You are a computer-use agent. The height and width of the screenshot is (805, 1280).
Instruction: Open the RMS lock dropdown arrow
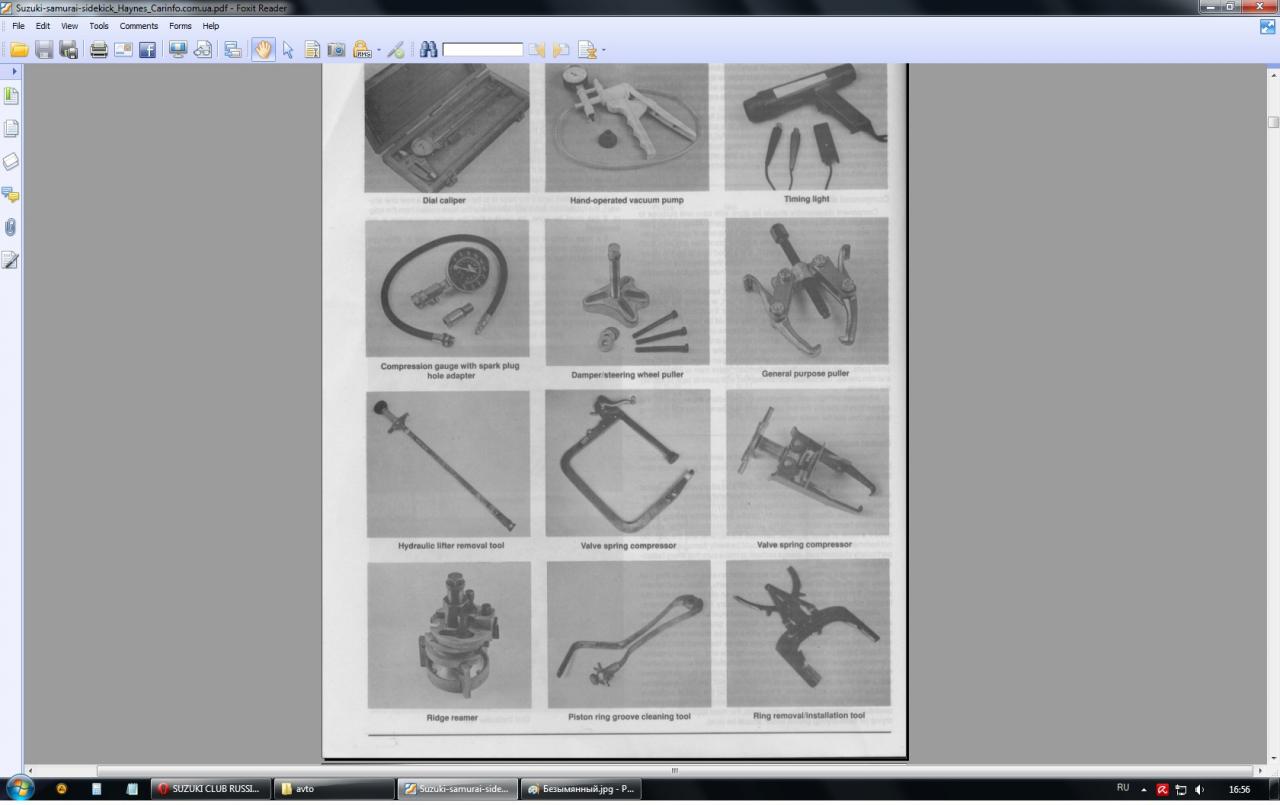coord(378,50)
